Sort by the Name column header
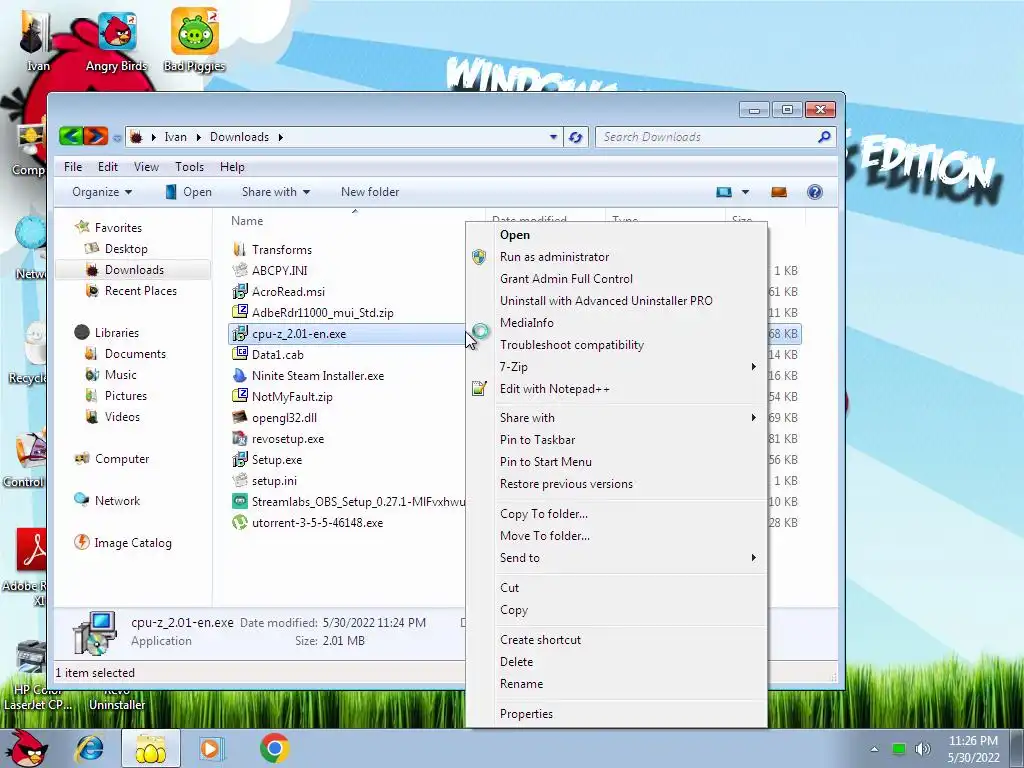Screen dimensions: 1024x768 point(248,221)
